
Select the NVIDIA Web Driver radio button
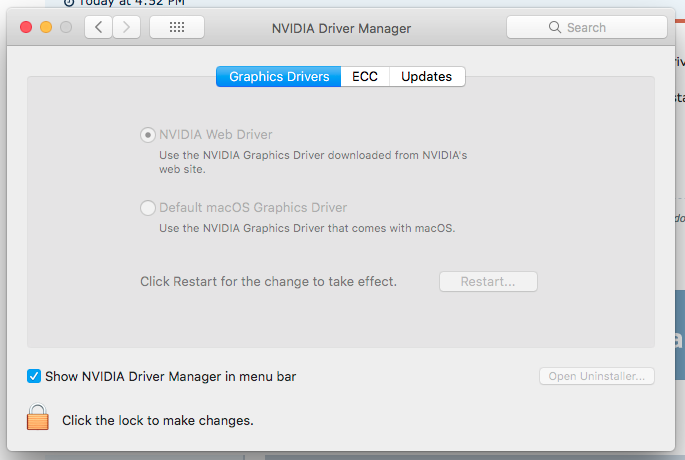pyautogui.click(x=148, y=135)
